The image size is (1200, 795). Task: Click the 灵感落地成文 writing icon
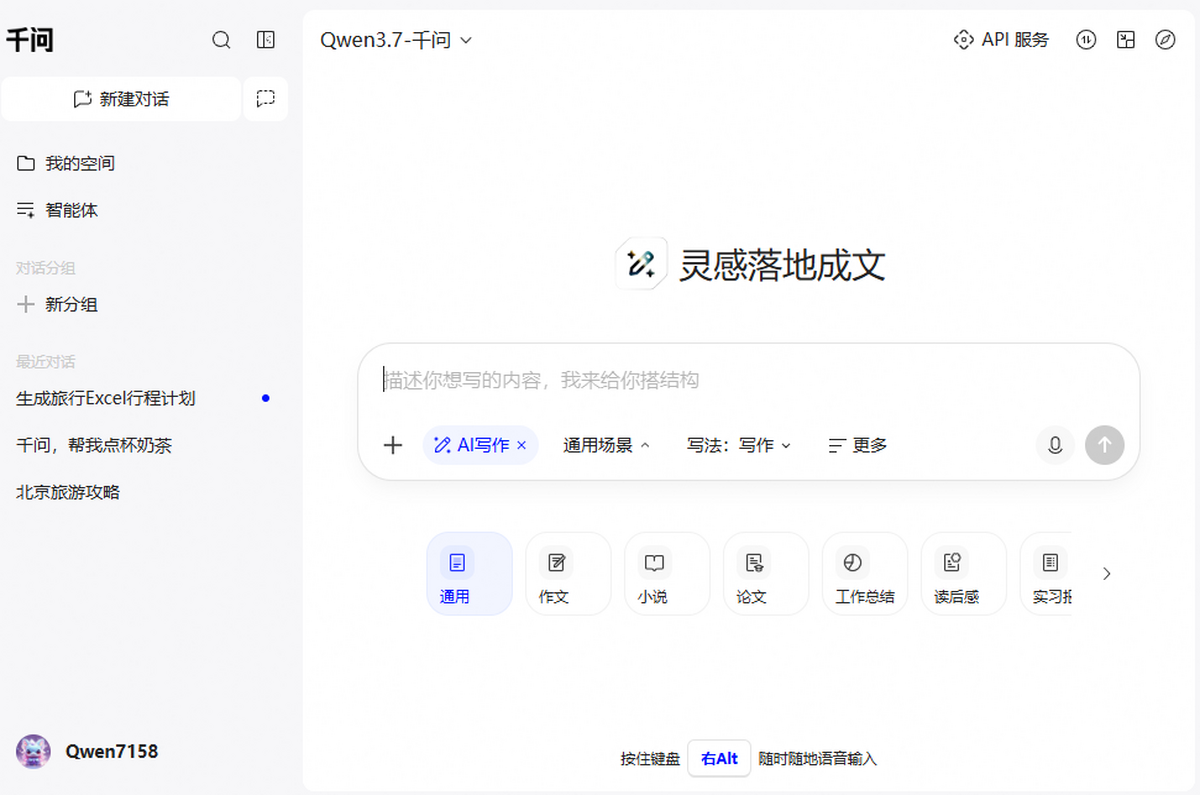point(640,264)
